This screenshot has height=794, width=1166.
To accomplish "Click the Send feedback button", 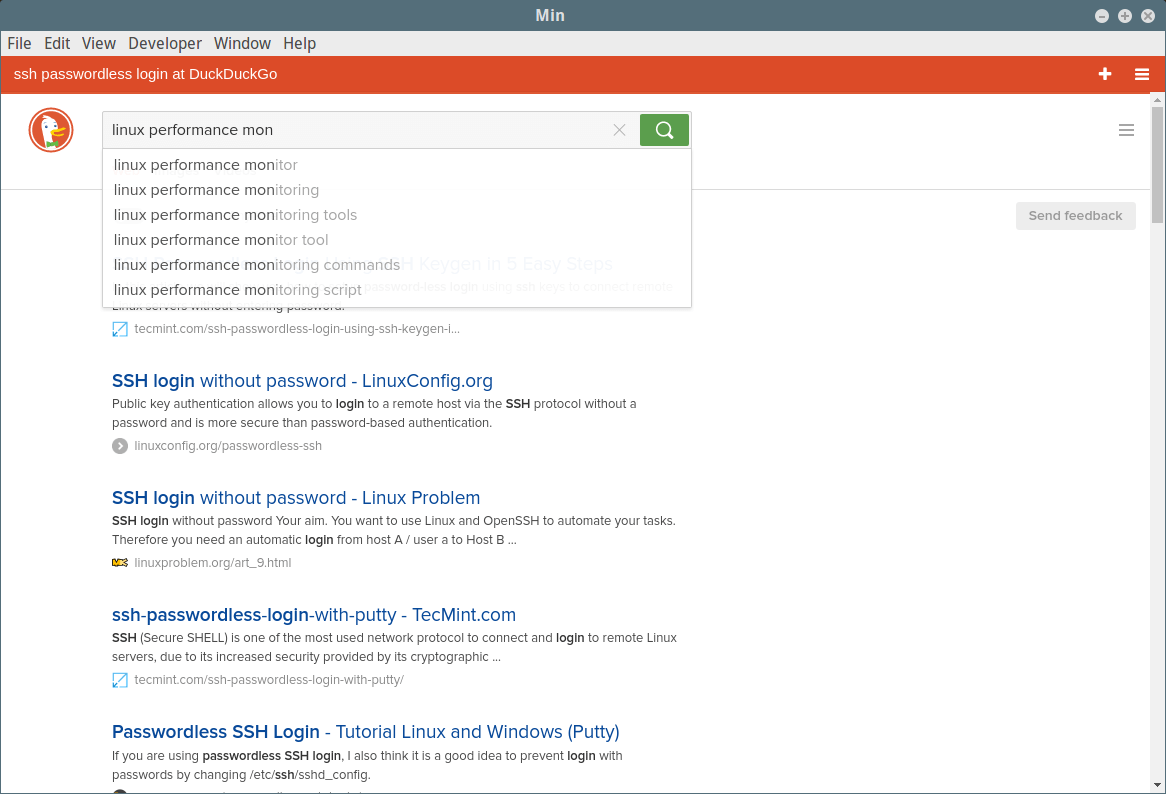I will click(x=1075, y=216).
